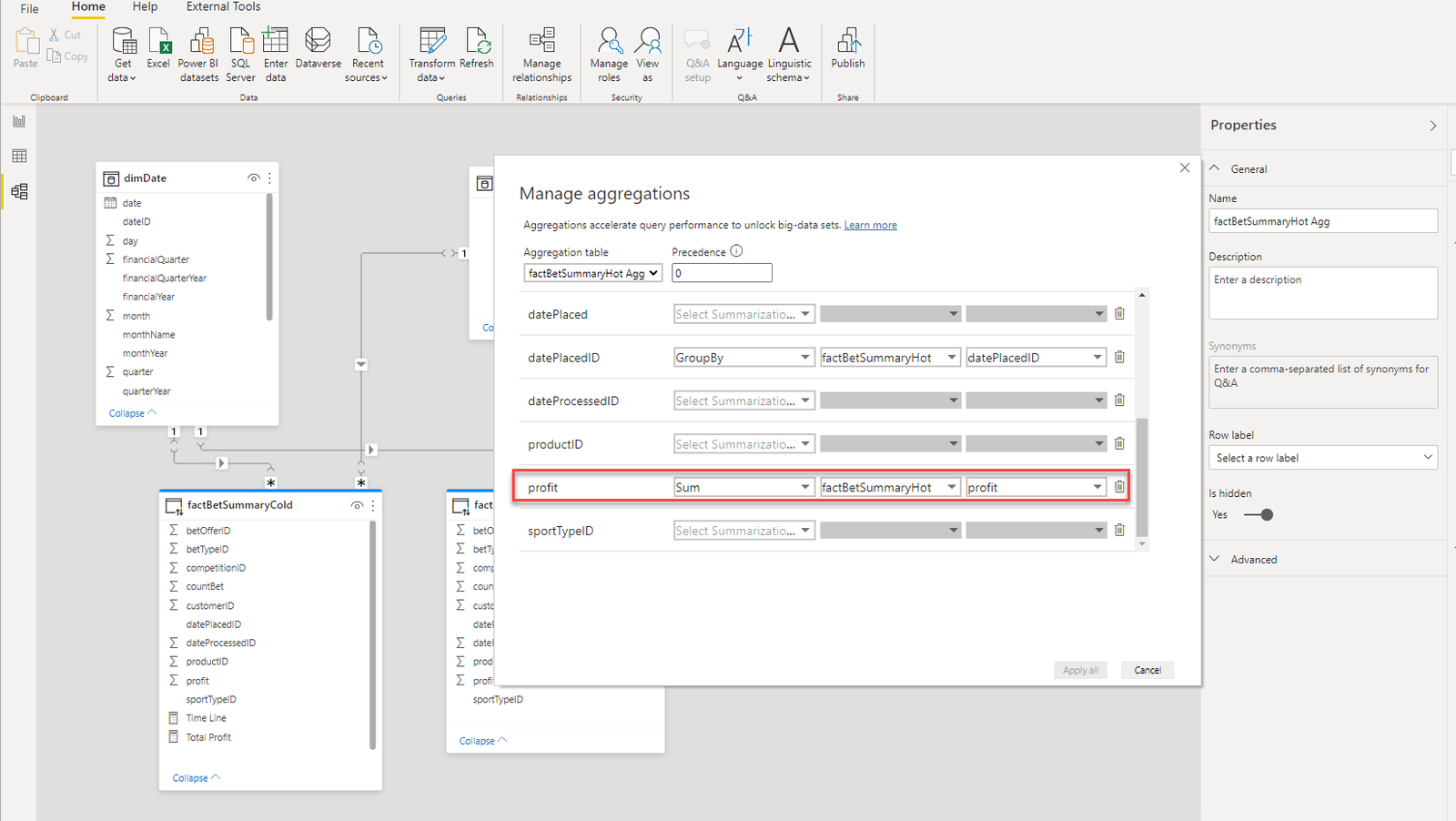Open Data view from the sidebar
Screen dimensions: 1456x821
pyautogui.click(x=19, y=155)
